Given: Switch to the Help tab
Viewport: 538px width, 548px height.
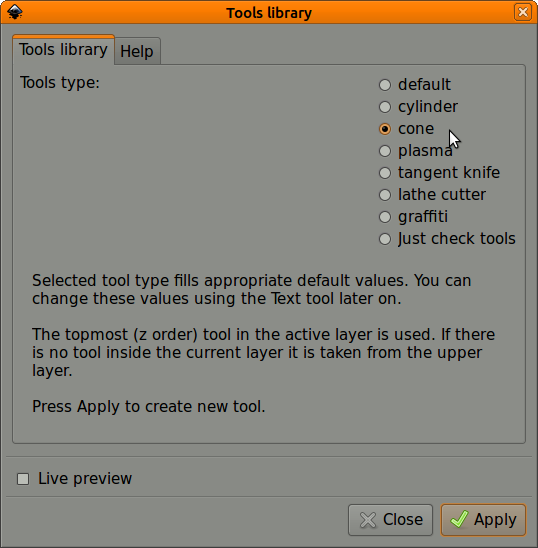Looking at the screenshot, I should pos(137,51).
